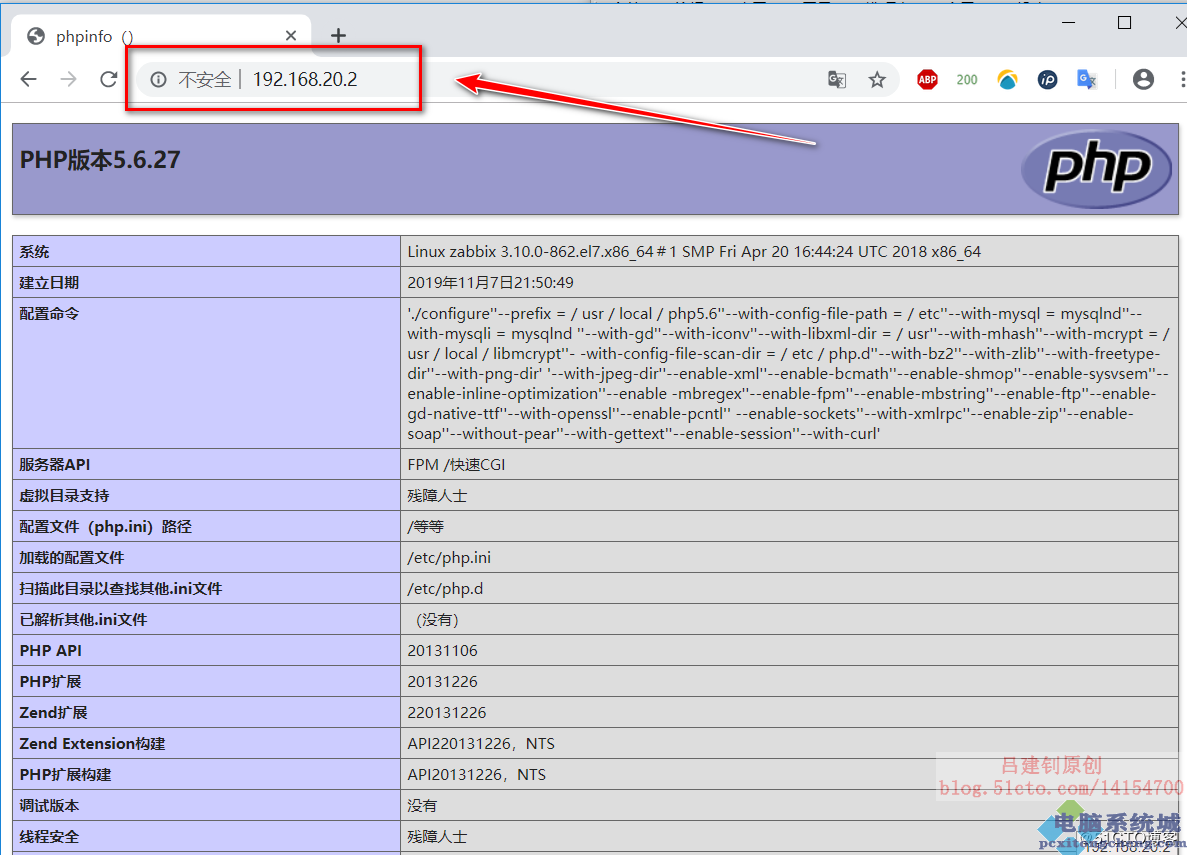Viewport: 1187px width, 855px height.
Task: Open the user profile avatar menu
Action: point(1143,80)
